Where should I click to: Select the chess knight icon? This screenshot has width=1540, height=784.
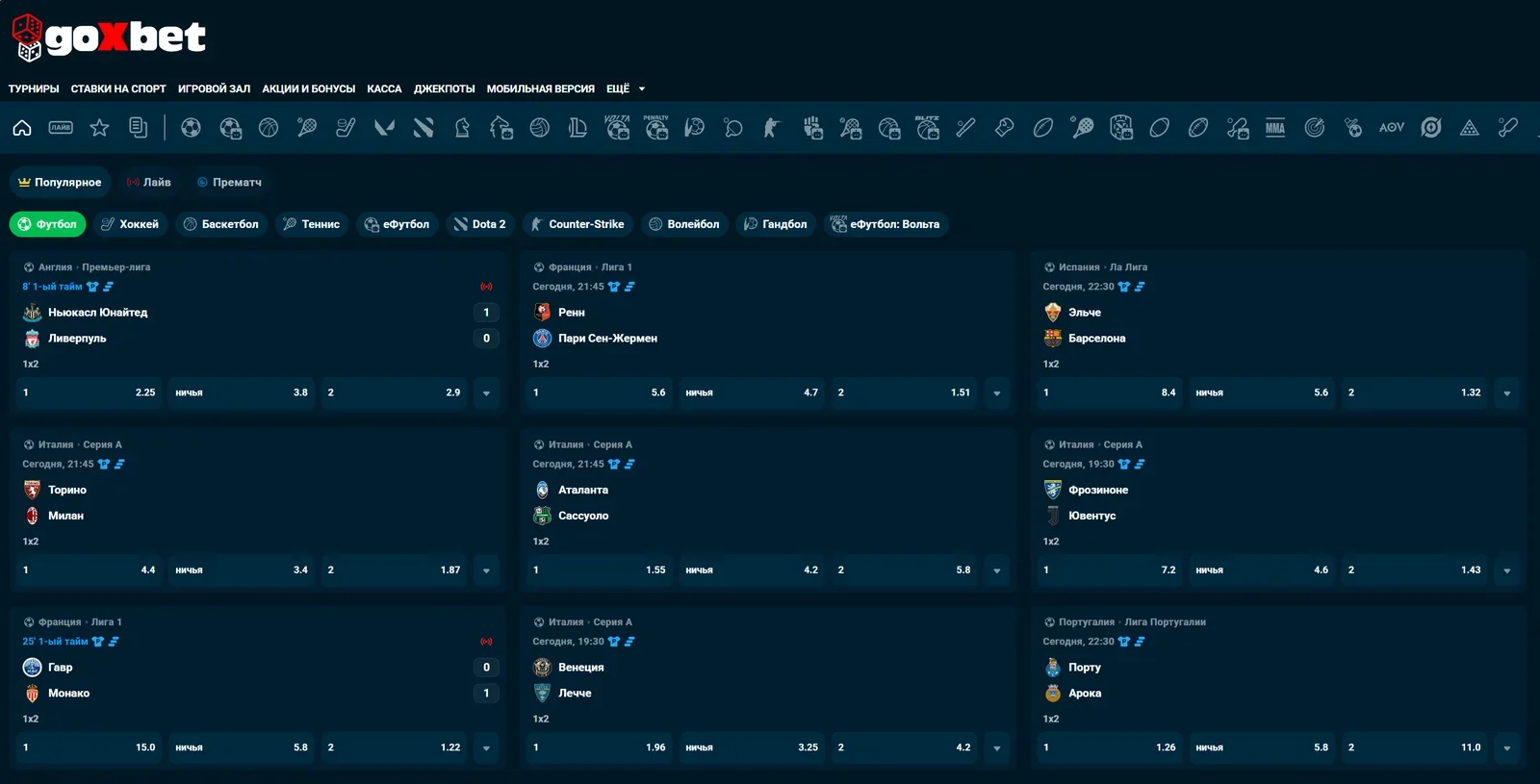(462, 127)
